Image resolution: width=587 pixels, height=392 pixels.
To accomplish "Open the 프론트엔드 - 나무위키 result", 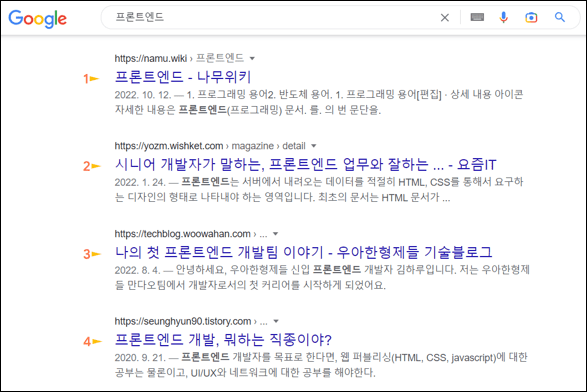I will coord(183,77).
